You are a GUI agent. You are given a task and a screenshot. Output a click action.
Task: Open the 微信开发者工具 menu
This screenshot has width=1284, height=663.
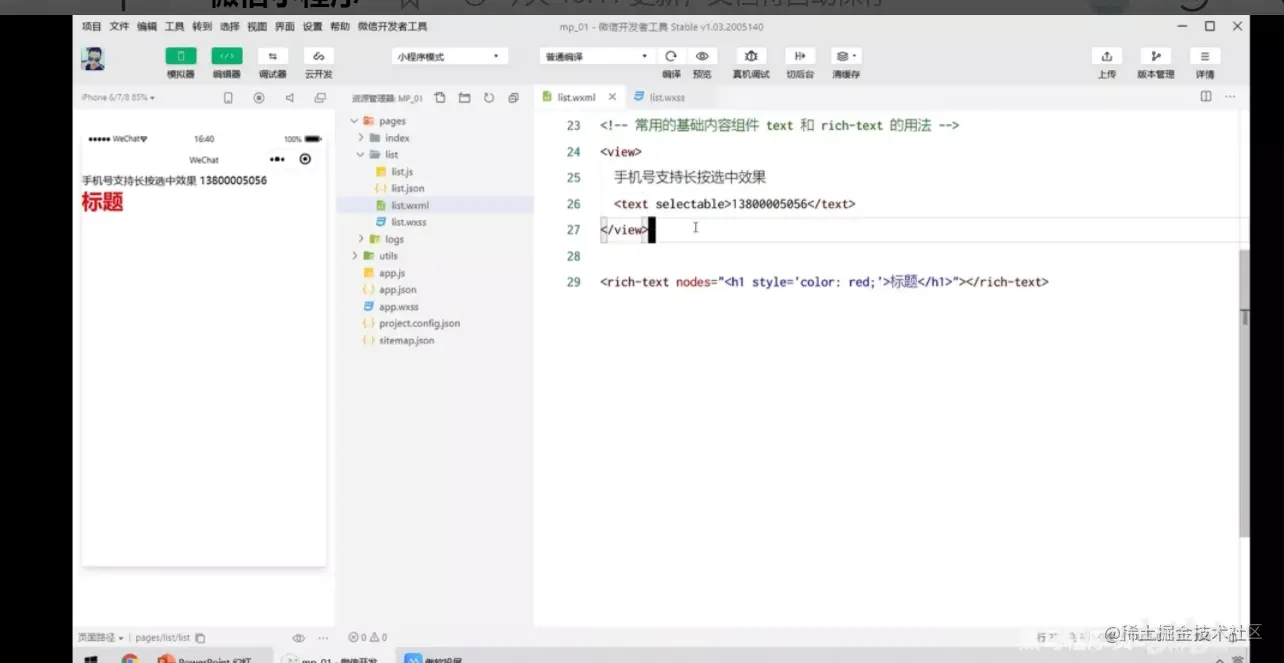click(392, 27)
